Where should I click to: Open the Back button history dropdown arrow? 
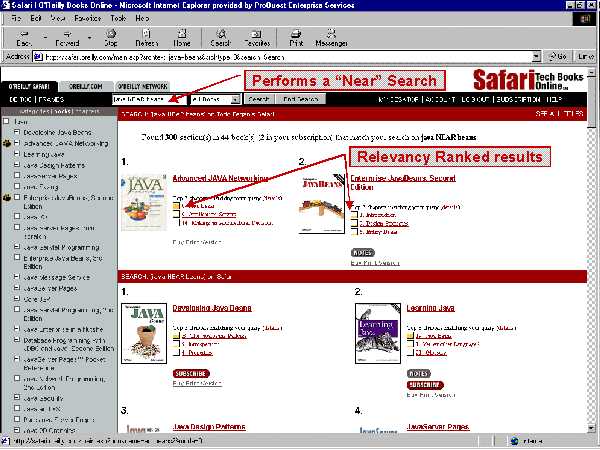(x=45, y=38)
